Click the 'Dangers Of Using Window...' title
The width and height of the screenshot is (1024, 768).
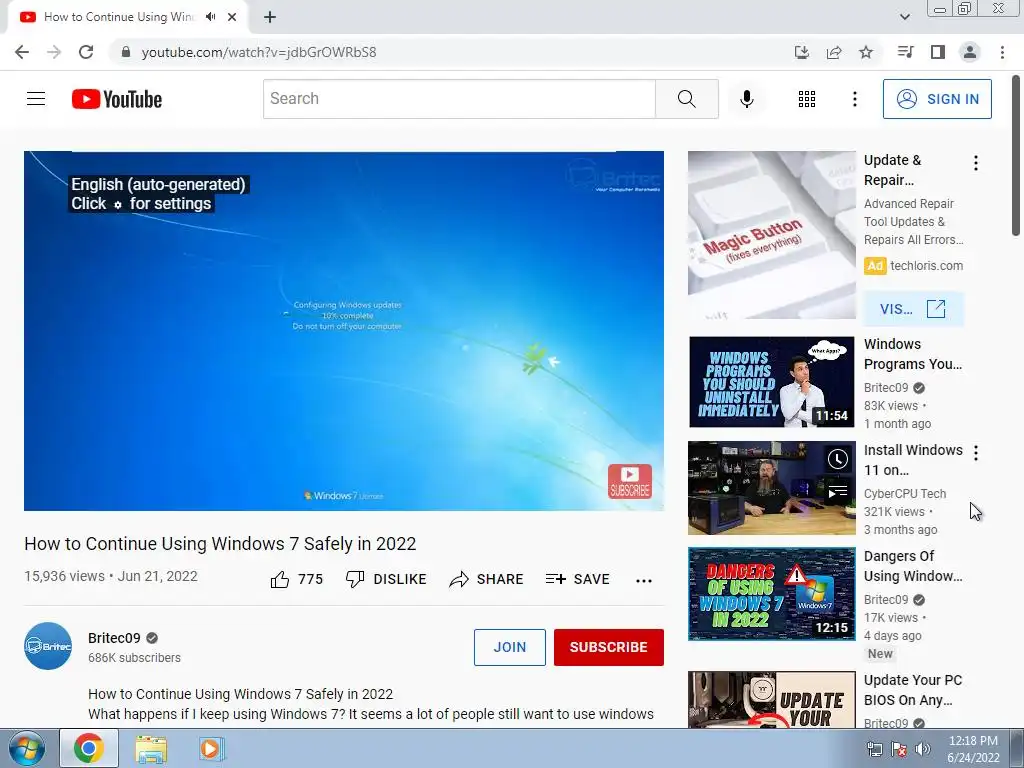pyautogui.click(x=912, y=566)
